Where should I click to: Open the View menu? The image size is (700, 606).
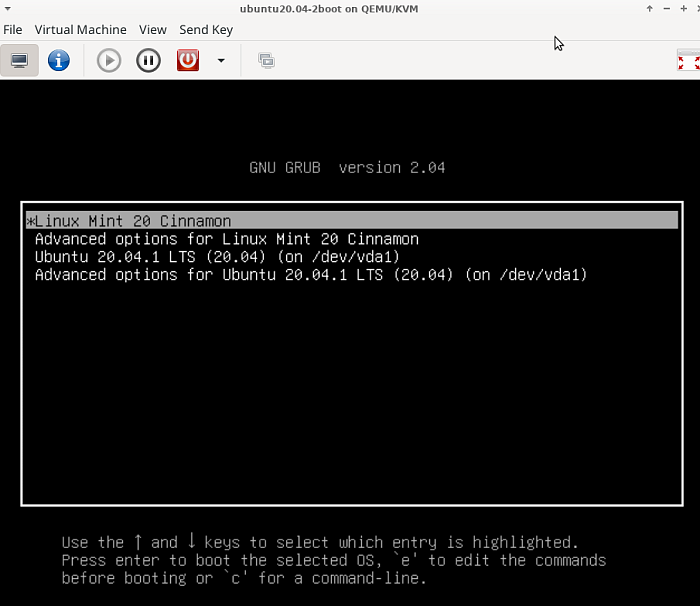point(153,29)
